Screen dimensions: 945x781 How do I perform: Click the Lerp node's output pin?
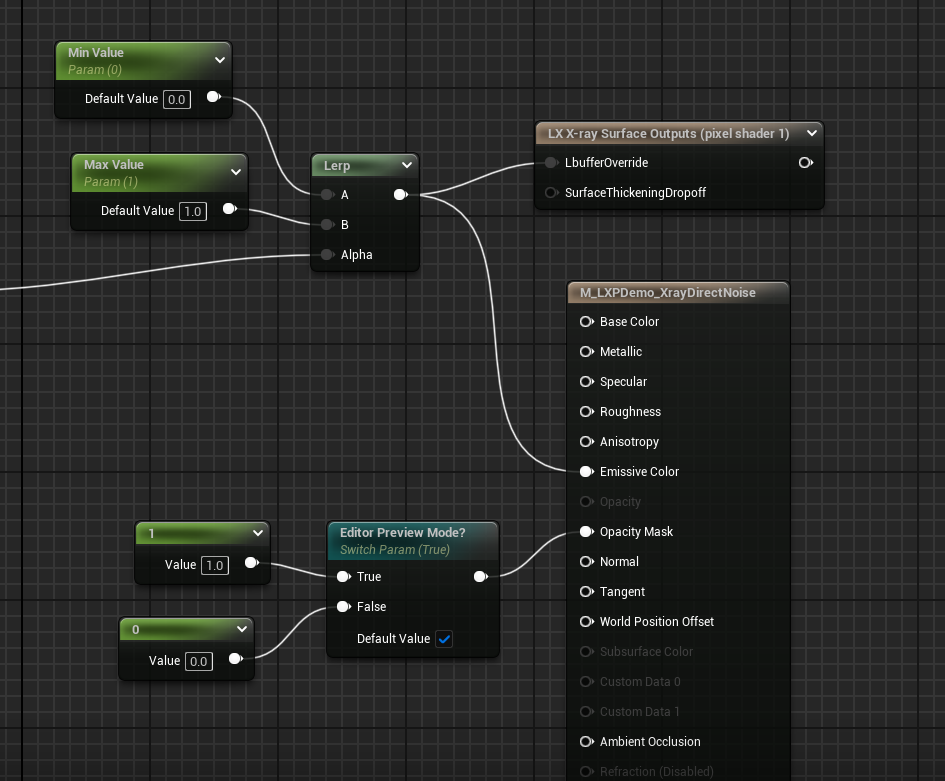click(x=400, y=195)
